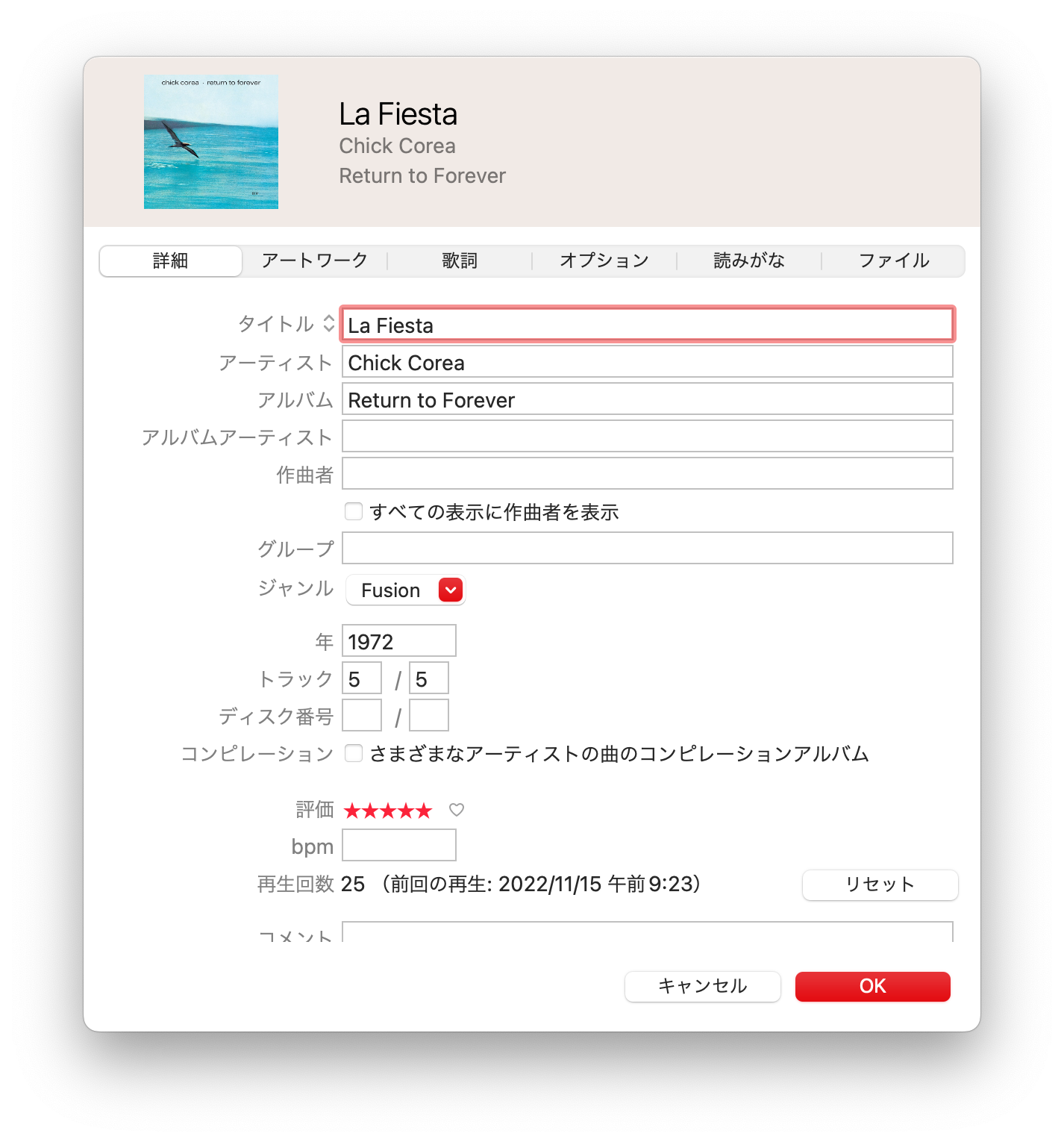The width and height of the screenshot is (1064, 1142).
Task: Go to the 読みがな tab
Action: tap(749, 260)
